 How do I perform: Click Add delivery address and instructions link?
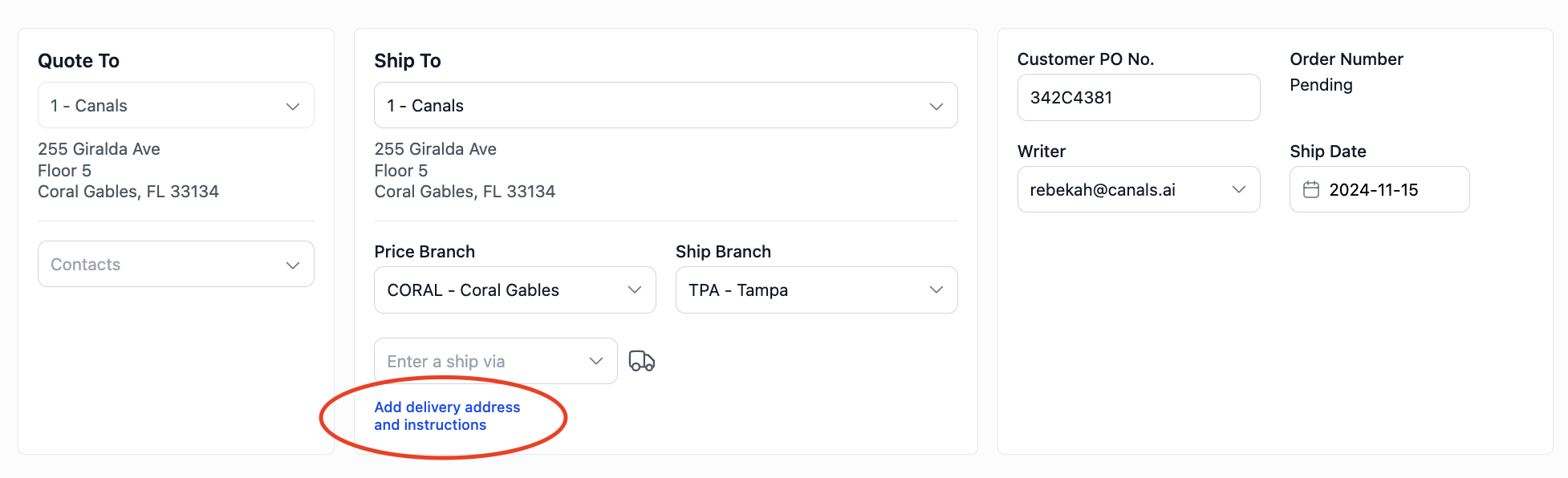click(447, 416)
